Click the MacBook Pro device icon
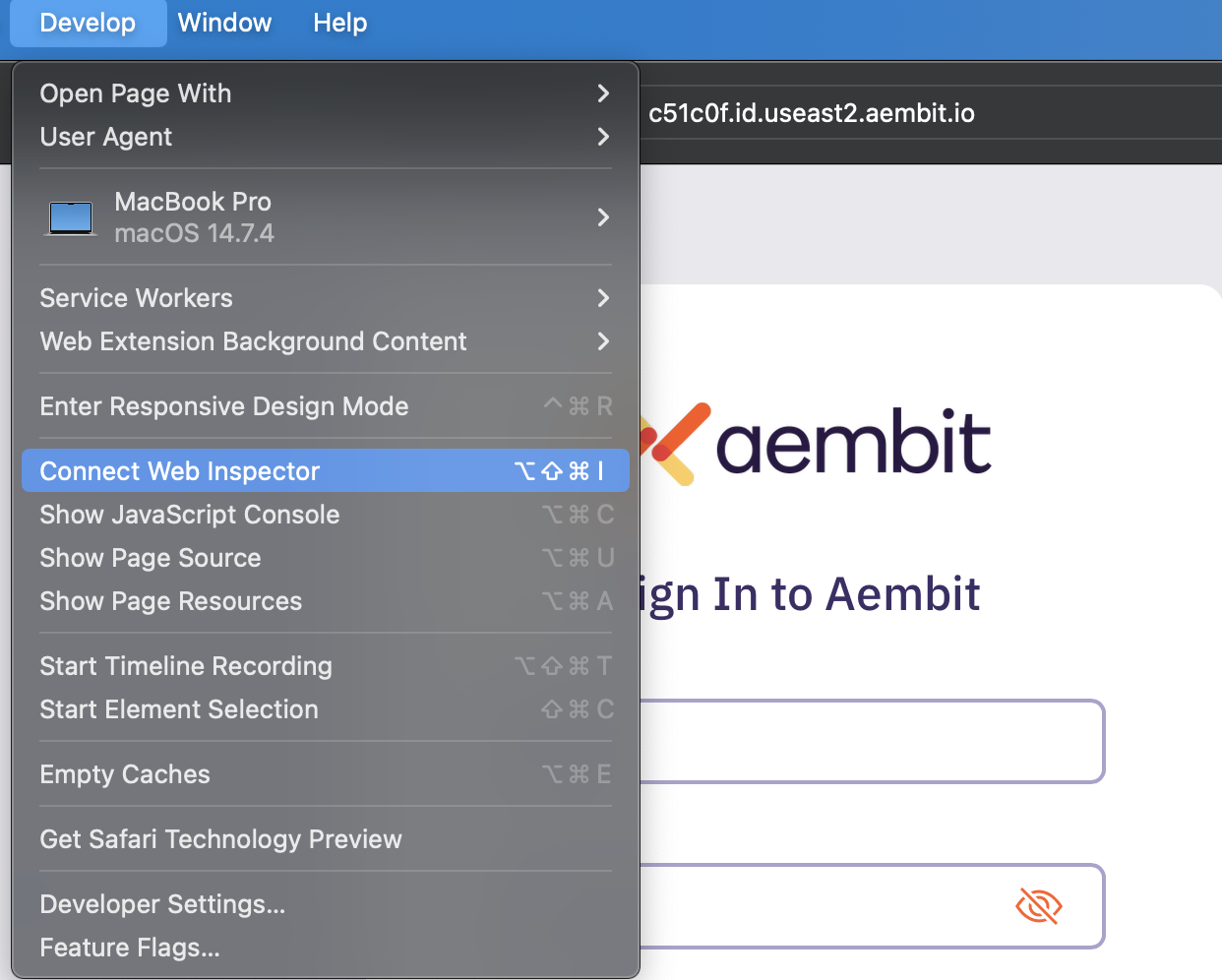The image size is (1222, 980). pos(71,217)
